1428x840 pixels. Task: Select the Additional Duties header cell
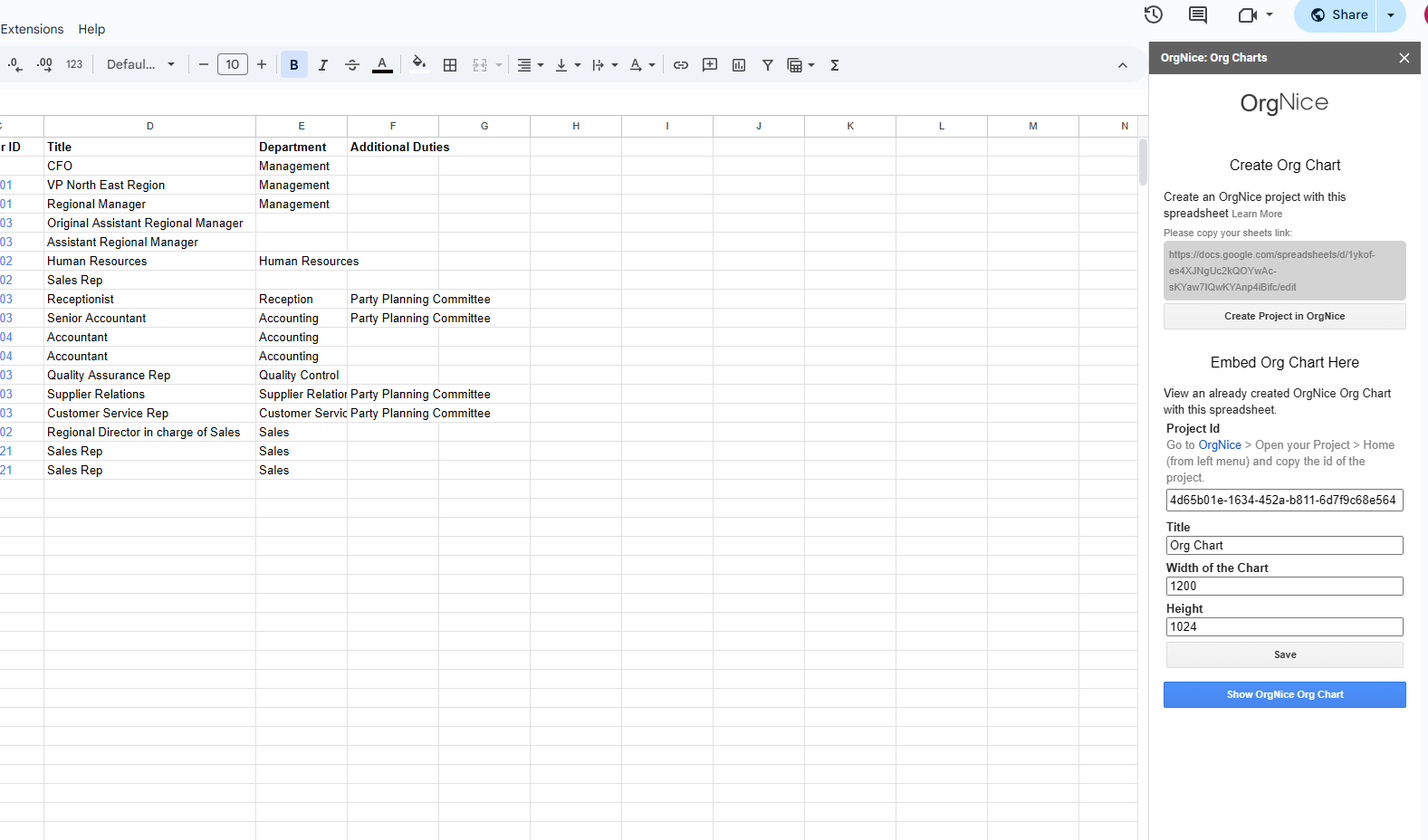coord(393,147)
